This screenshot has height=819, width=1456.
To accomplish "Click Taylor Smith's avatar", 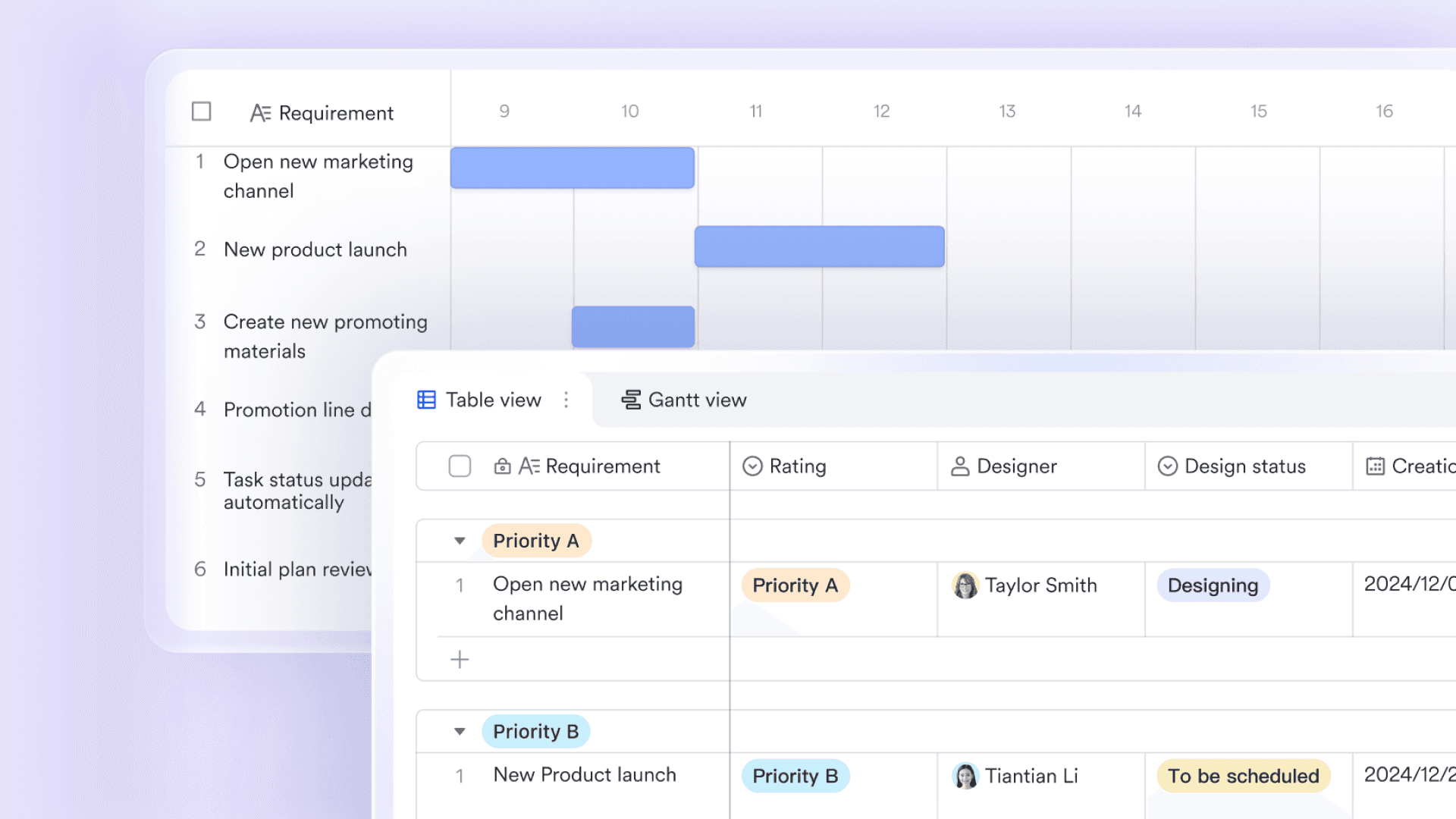I will pos(965,585).
